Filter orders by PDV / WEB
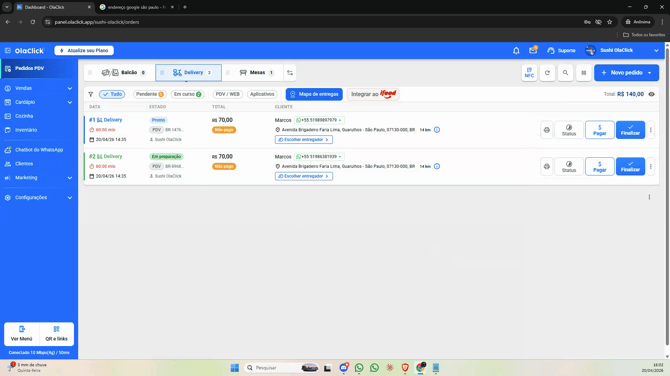The height and width of the screenshot is (376, 670). point(227,94)
